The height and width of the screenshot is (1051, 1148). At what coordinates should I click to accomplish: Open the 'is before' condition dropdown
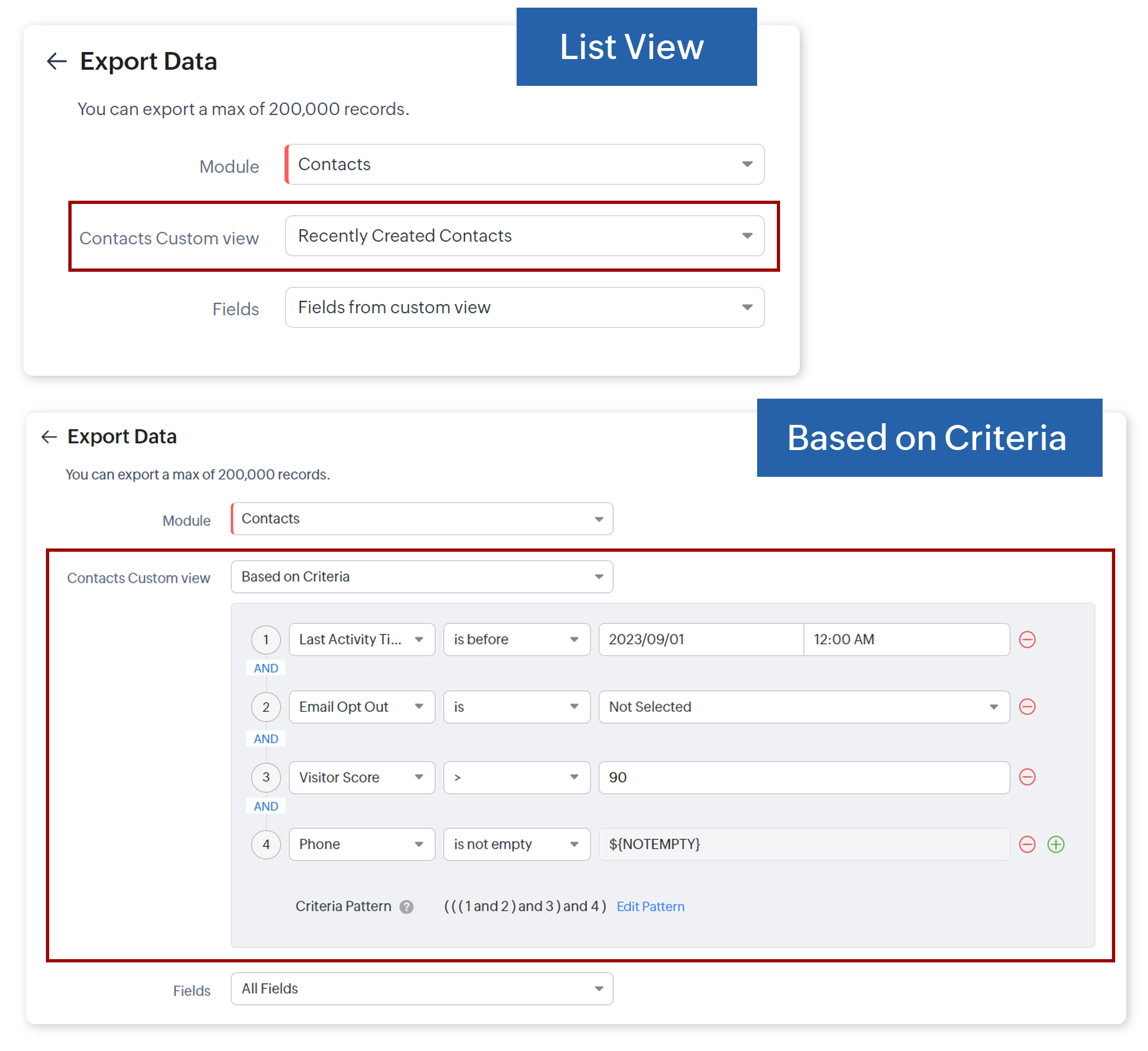pos(516,640)
